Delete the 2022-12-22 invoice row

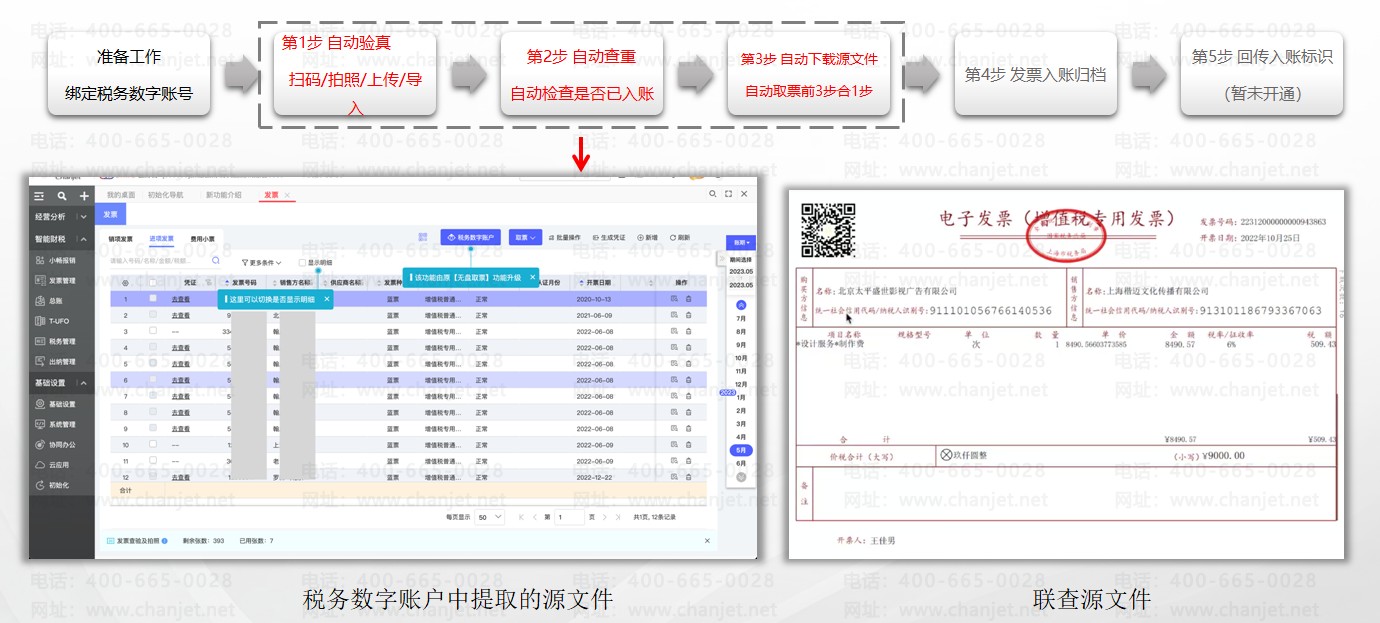coord(688,477)
